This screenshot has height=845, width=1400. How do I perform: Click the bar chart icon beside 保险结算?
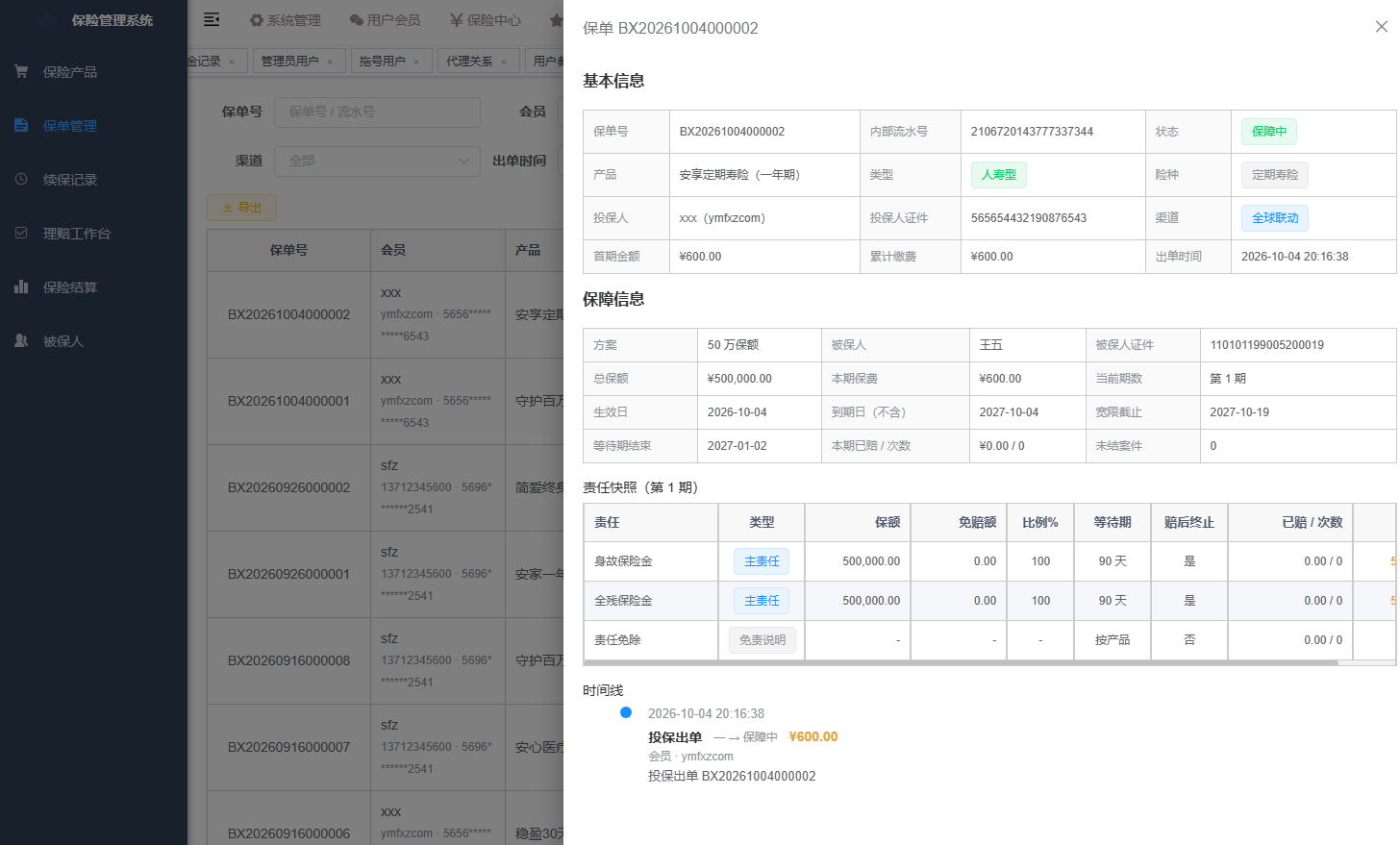point(21,286)
